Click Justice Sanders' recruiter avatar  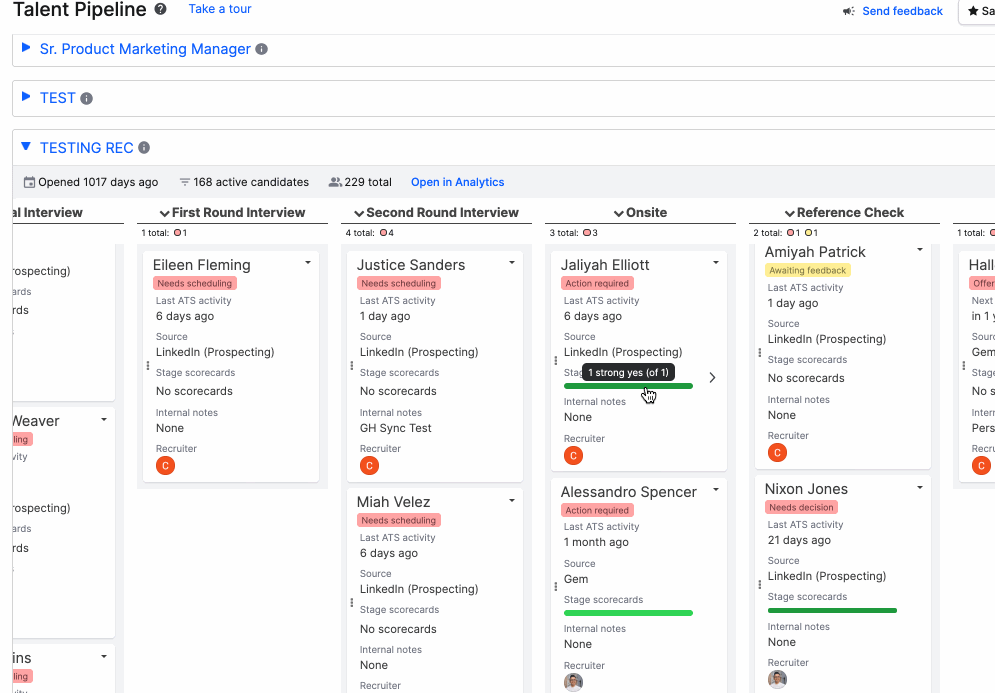(369, 465)
